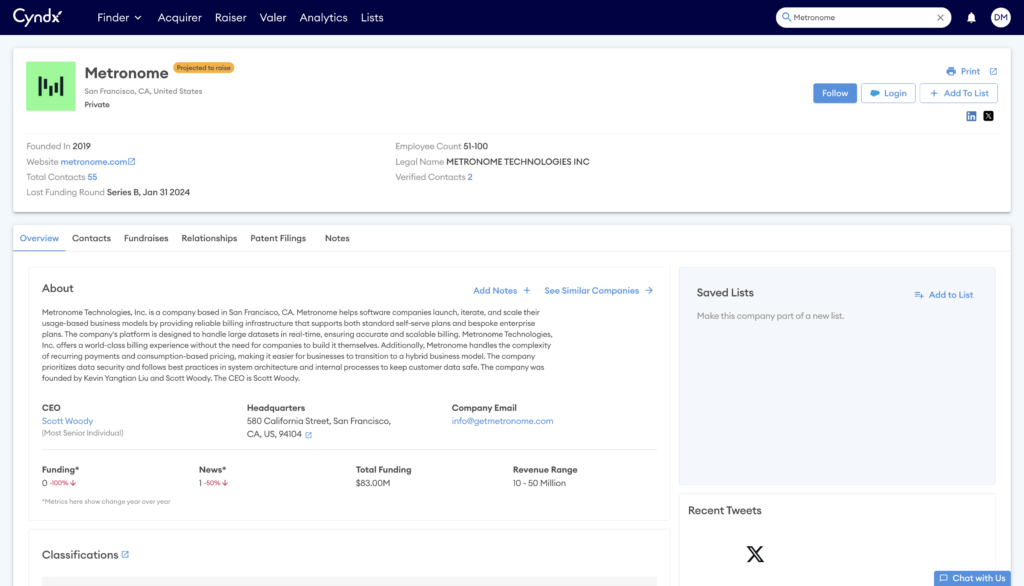Click Add Notes link
Image resolution: width=1024 pixels, height=586 pixels.
[495, 291]
